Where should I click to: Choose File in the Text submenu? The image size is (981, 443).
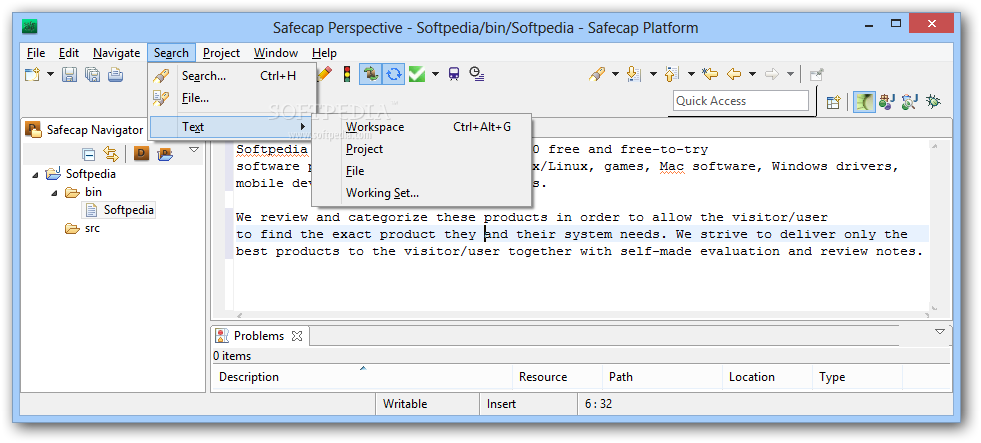(x=422, y=171)
